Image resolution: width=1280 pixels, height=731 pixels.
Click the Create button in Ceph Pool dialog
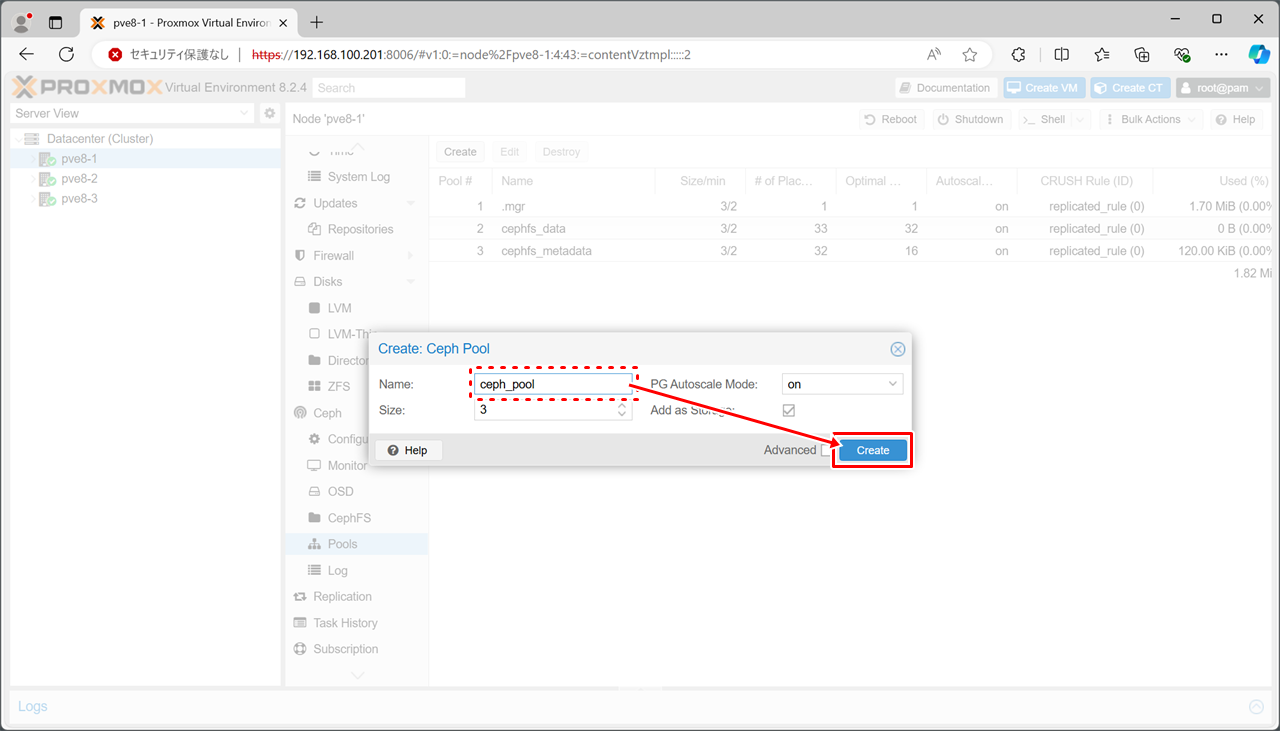point(872,450)
